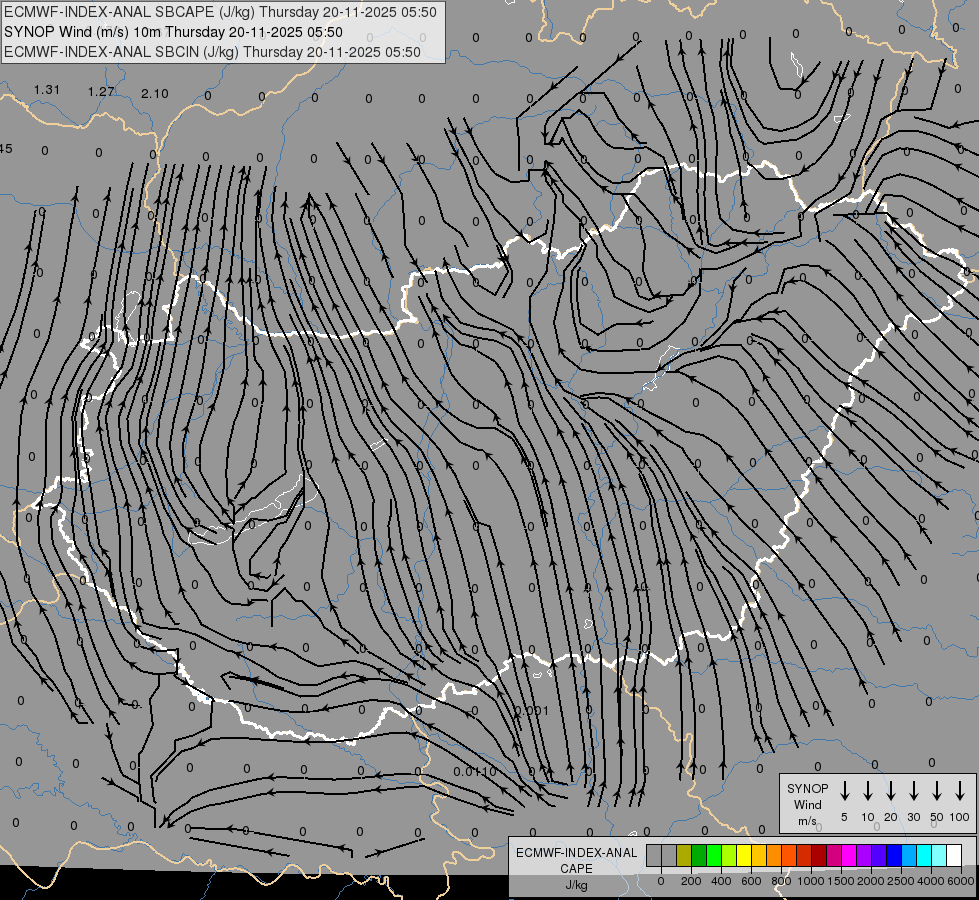The height and width of the screenshot is (900, 979).
Task: Click the orange swatch starting at 800
Action: tap(789, 855)
